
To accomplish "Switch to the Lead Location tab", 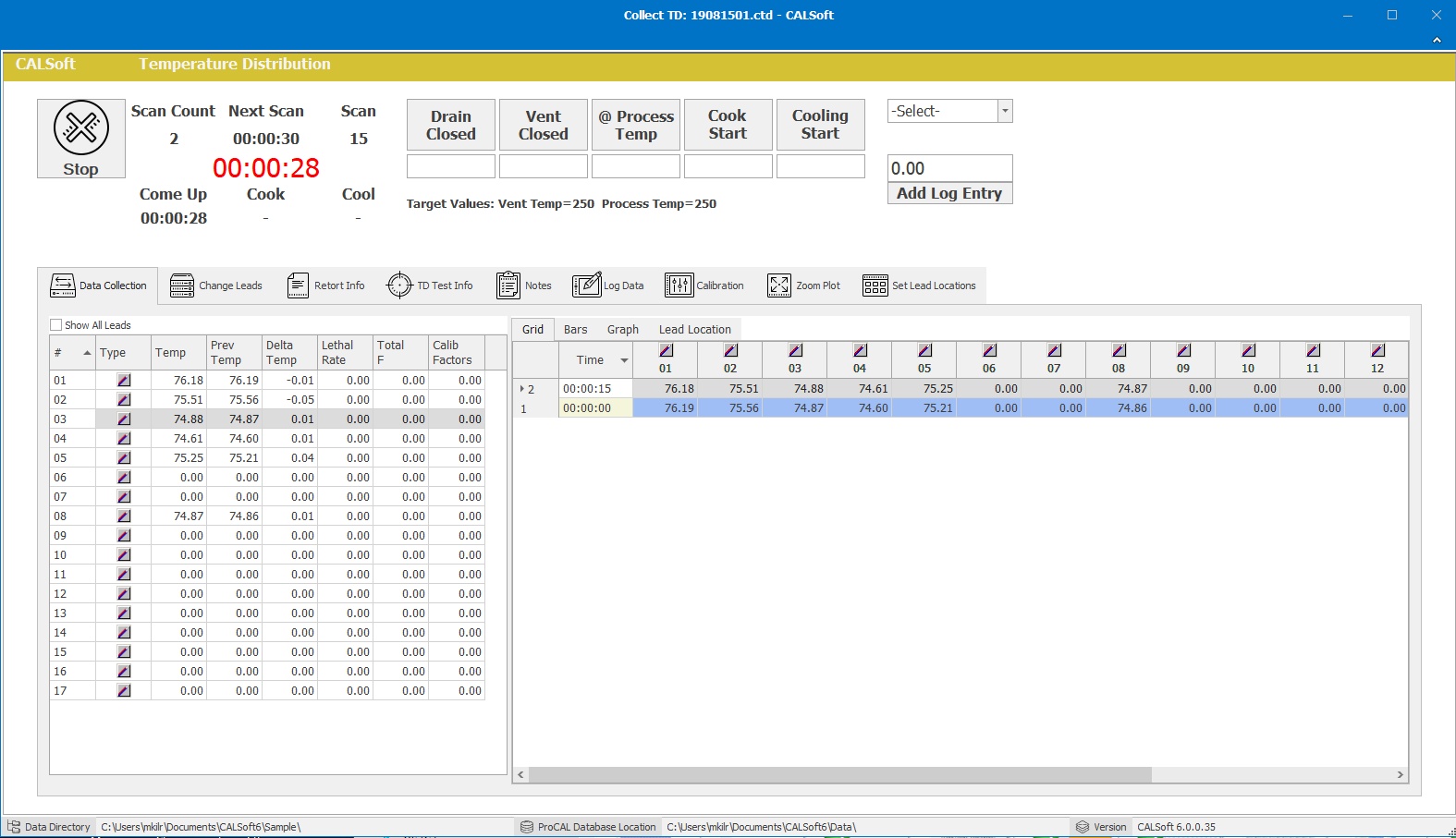I will [x=694, y=330].
